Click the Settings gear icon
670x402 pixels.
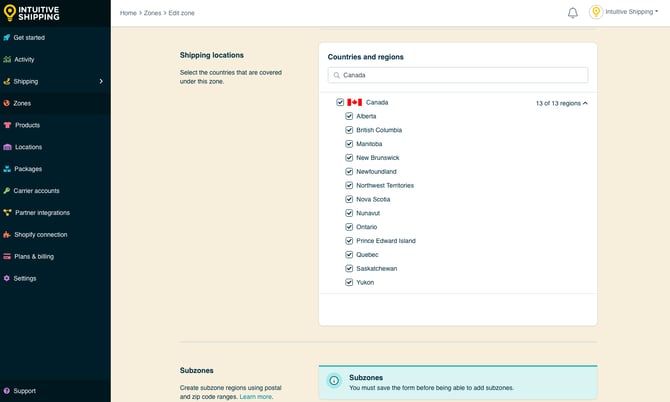tap(7, 278)
